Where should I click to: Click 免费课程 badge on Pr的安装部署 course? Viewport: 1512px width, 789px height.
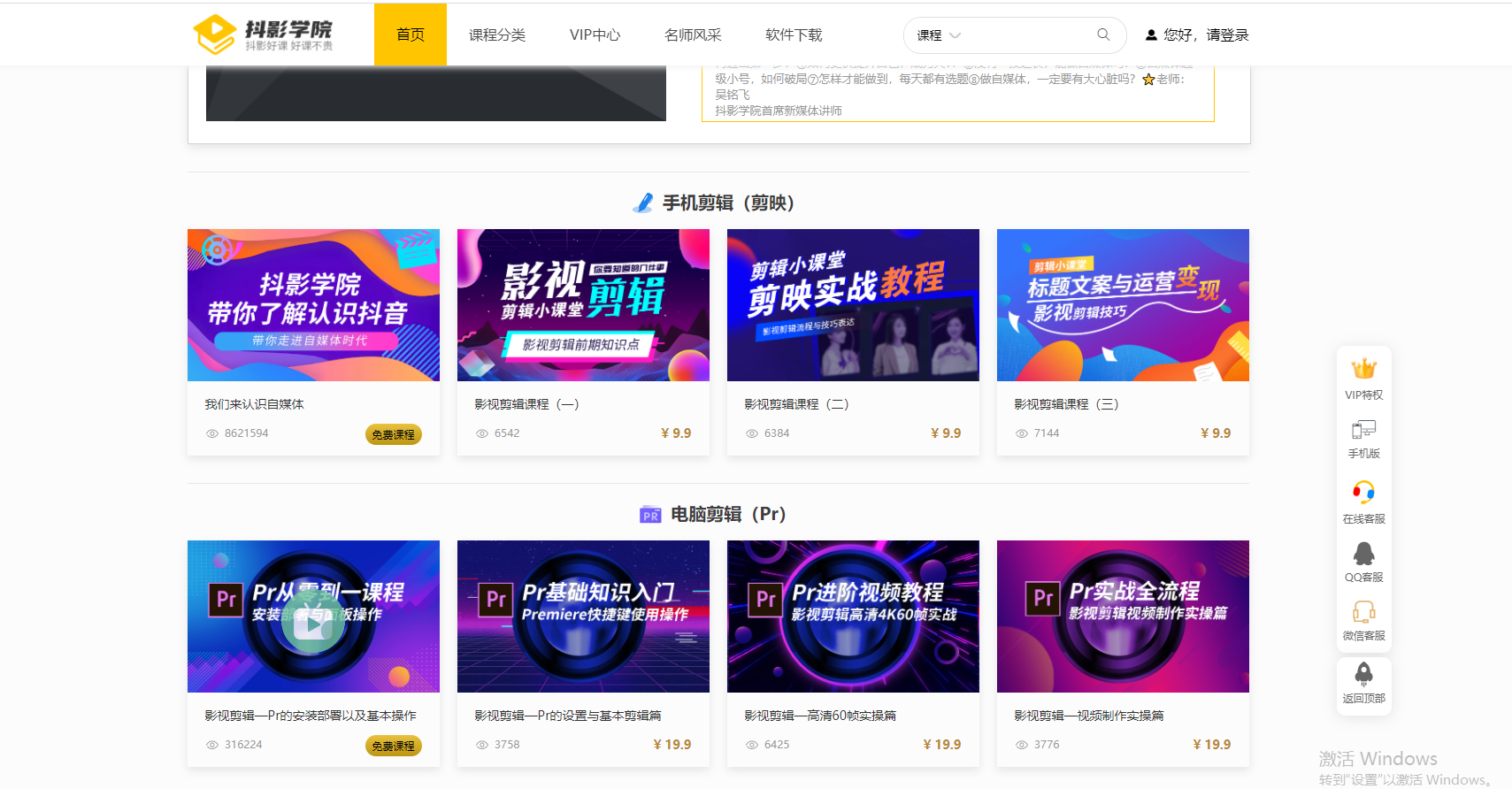[x=394, y=746]
